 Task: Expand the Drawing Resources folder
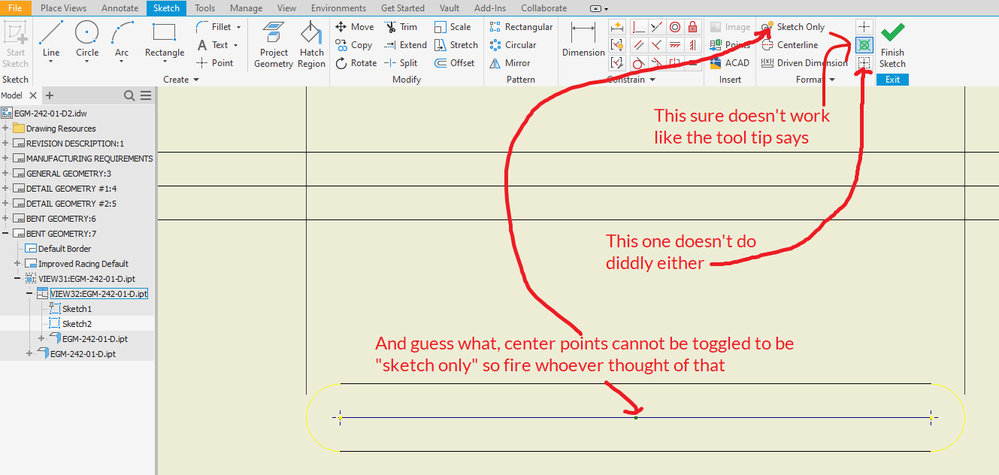click(6, 129)
